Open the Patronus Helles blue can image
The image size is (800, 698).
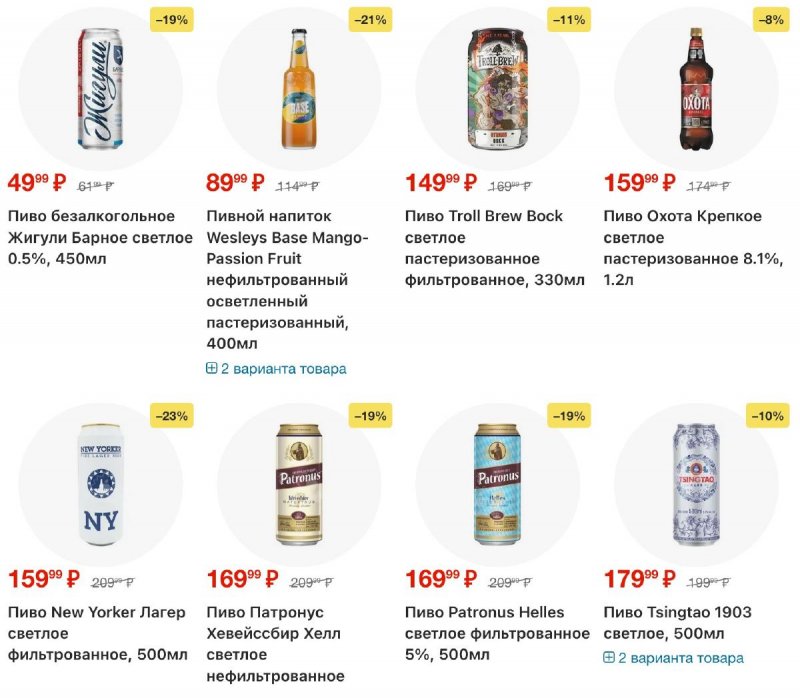click(x=497, y=485)
